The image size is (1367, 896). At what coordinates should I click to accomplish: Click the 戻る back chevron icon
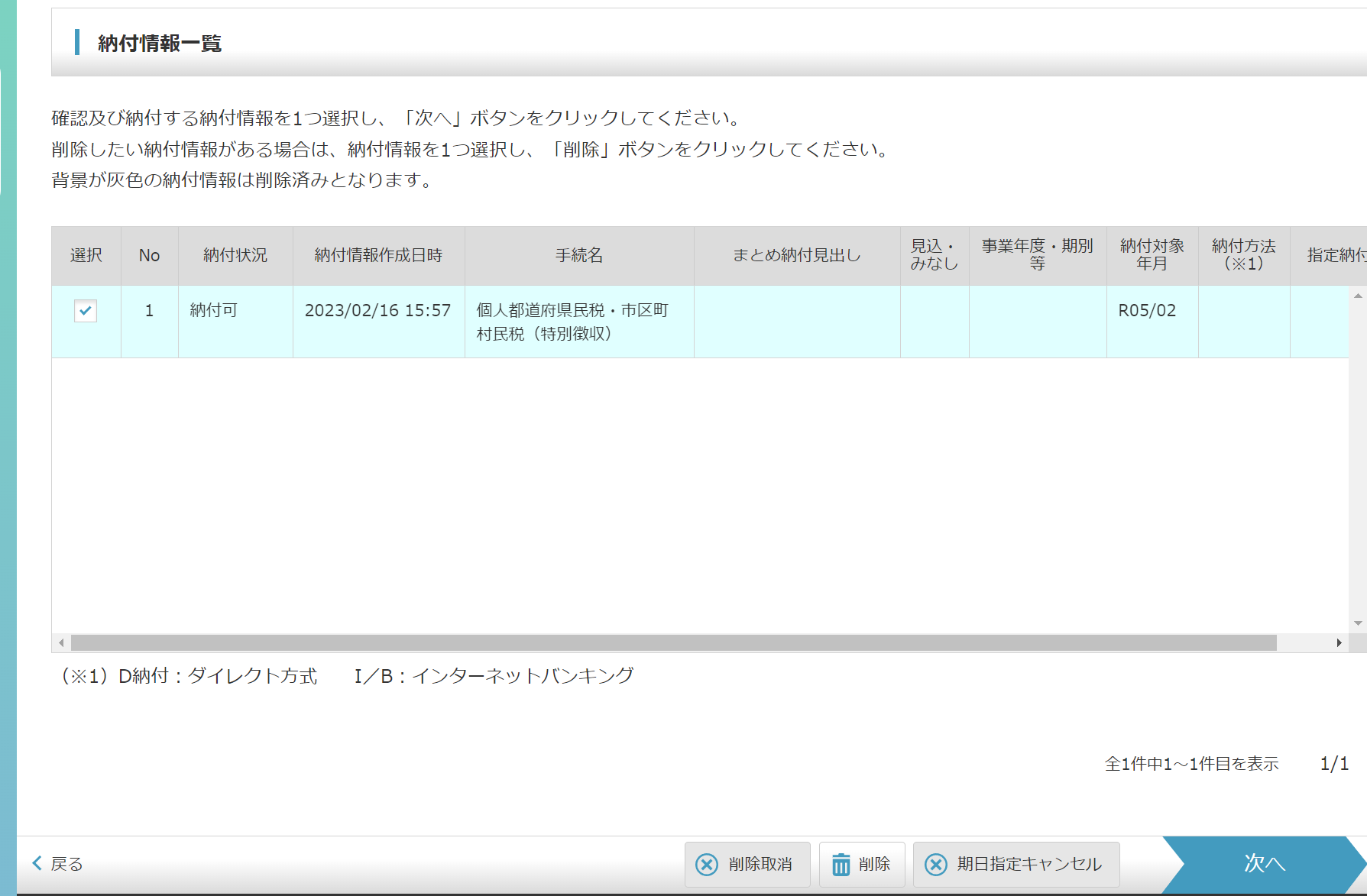37,864
